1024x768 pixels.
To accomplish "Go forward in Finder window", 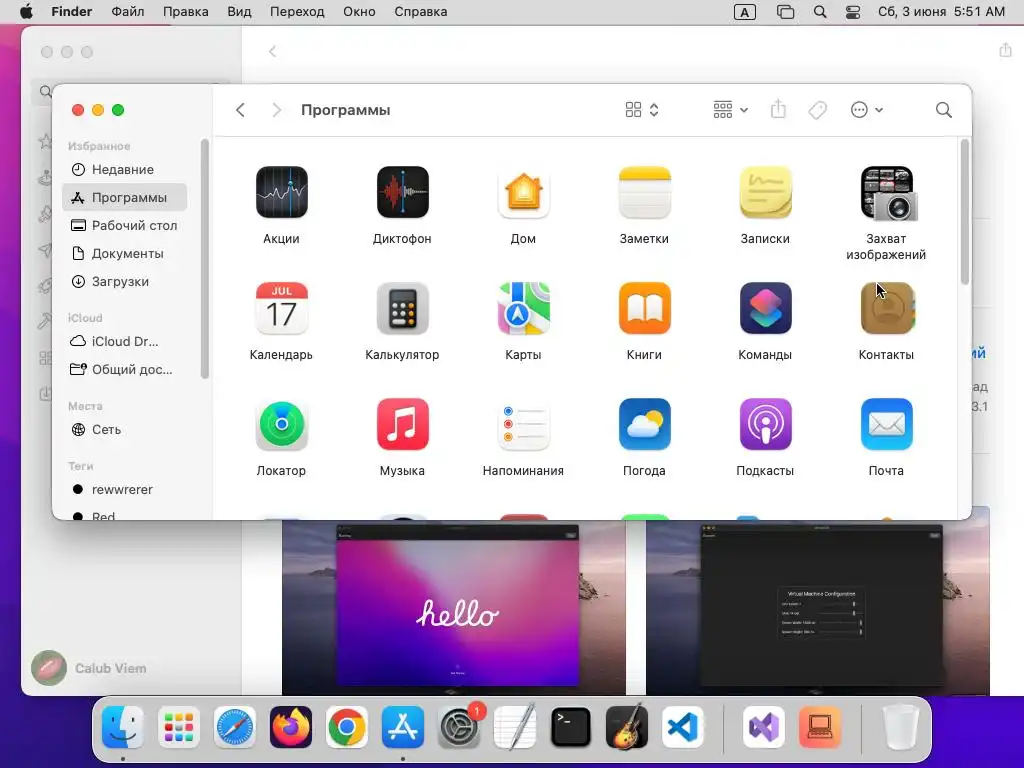I will click(x=276, y=110).
